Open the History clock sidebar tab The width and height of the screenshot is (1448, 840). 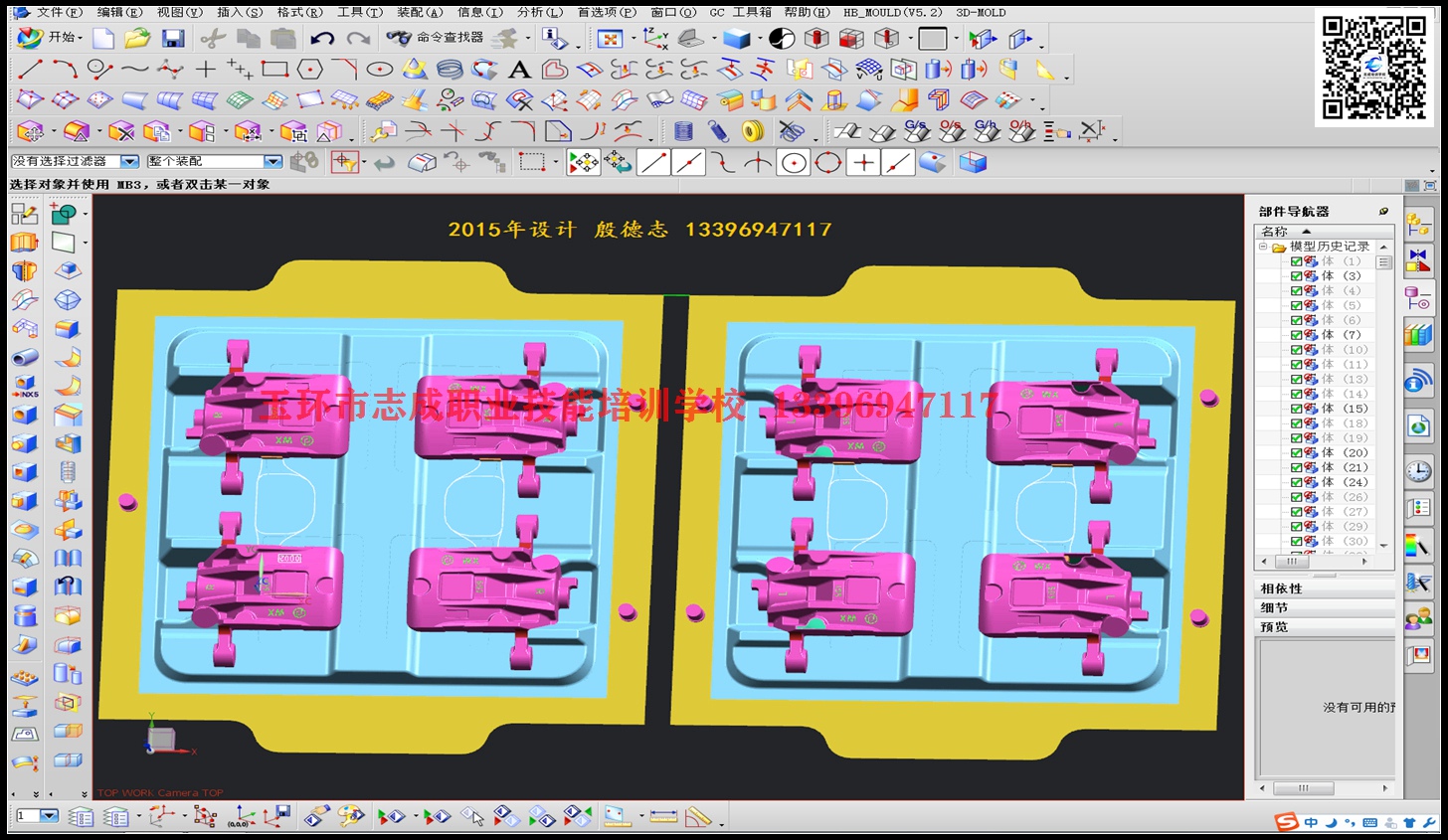click(1418, 471)
